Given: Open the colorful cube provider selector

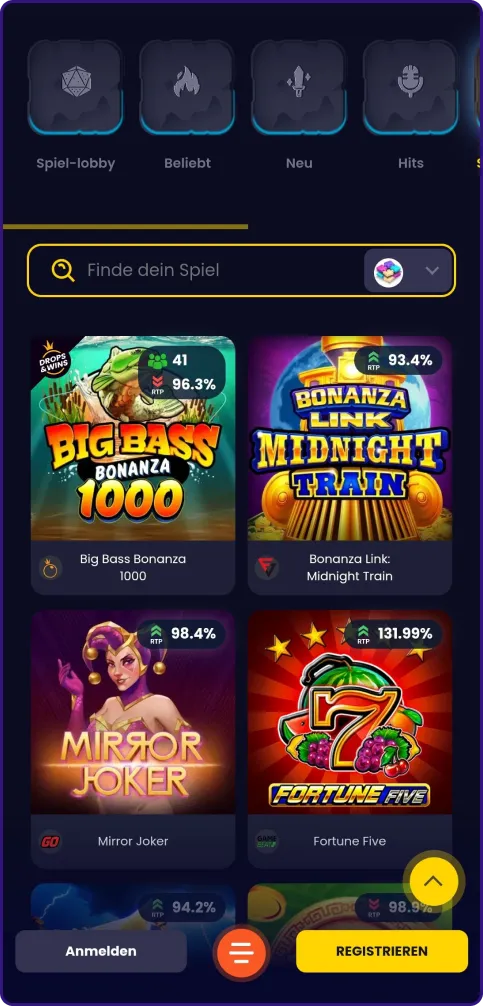Looking at the screenshot, I should coord(389,271).
